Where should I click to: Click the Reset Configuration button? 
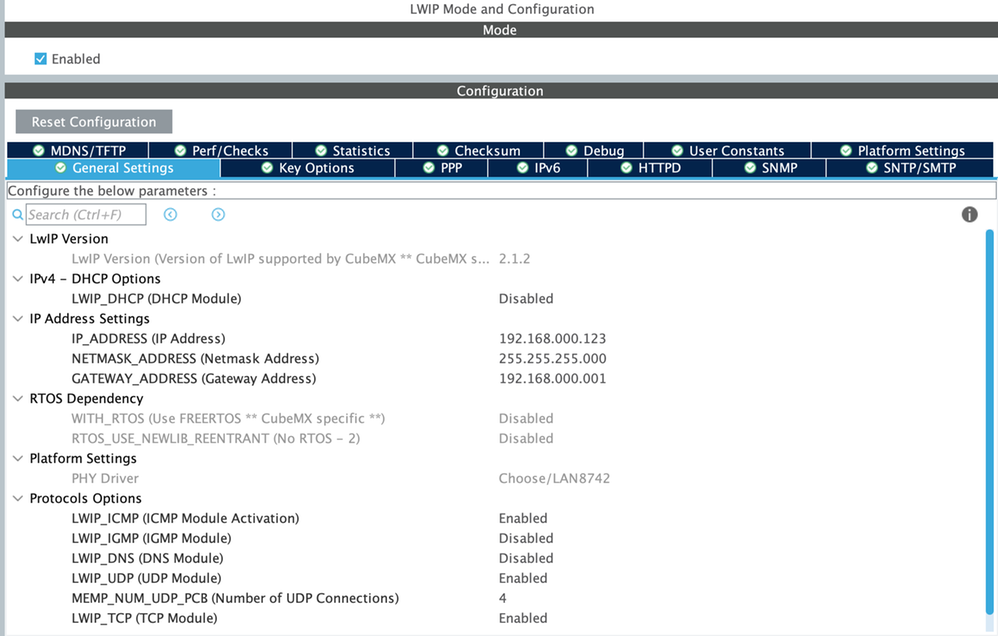click(x=94, y=122)
